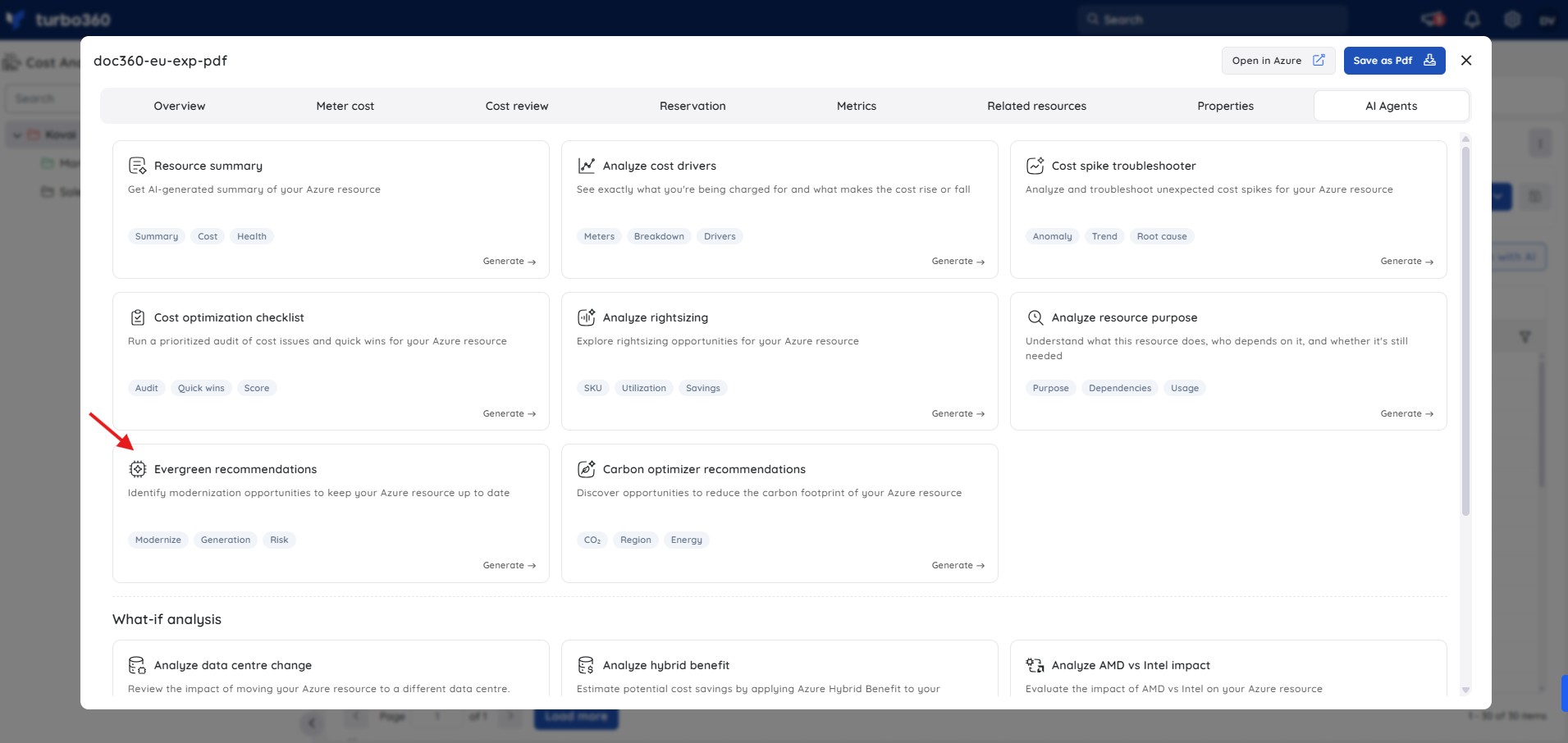Viewport: 1568px width, 743px height.
Task: Generate the Analyze cost drivers report
Action: point(958,262)
